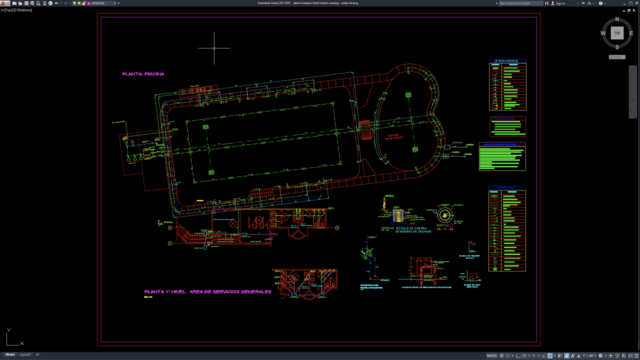Open the AutoCAD application menu

click(x=4, y=3)
